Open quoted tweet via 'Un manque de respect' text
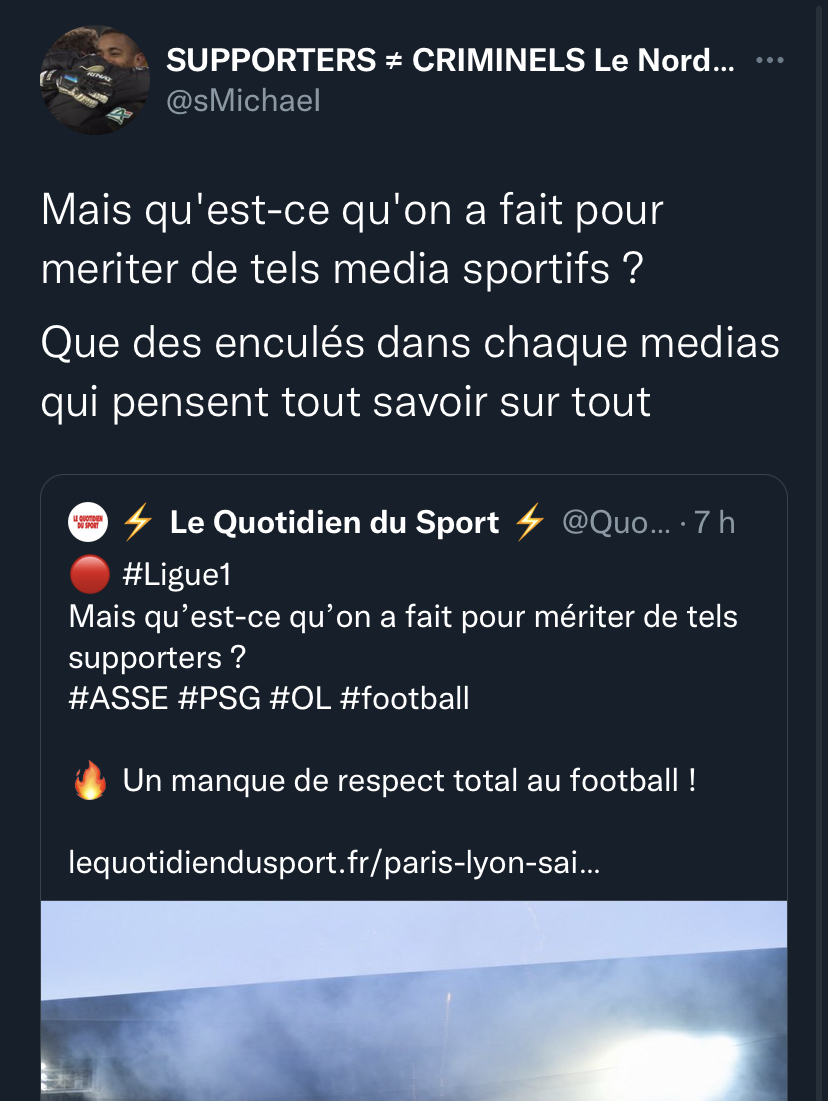The width and height of the screenshot is (828, 1101). coord(408,781)
